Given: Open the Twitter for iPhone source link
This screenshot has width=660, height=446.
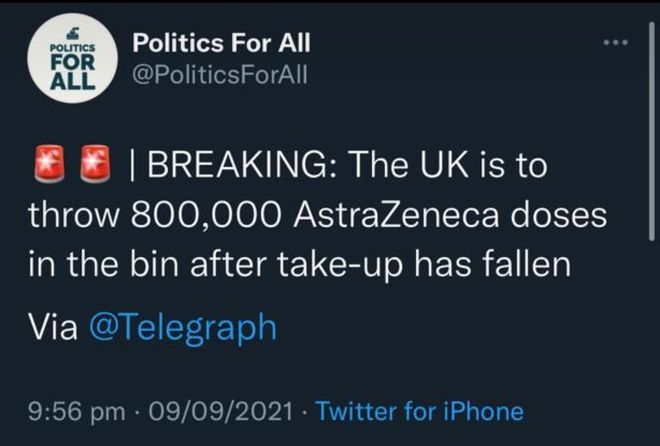Looking at the screenshot, I should click(x=420, y=411).
